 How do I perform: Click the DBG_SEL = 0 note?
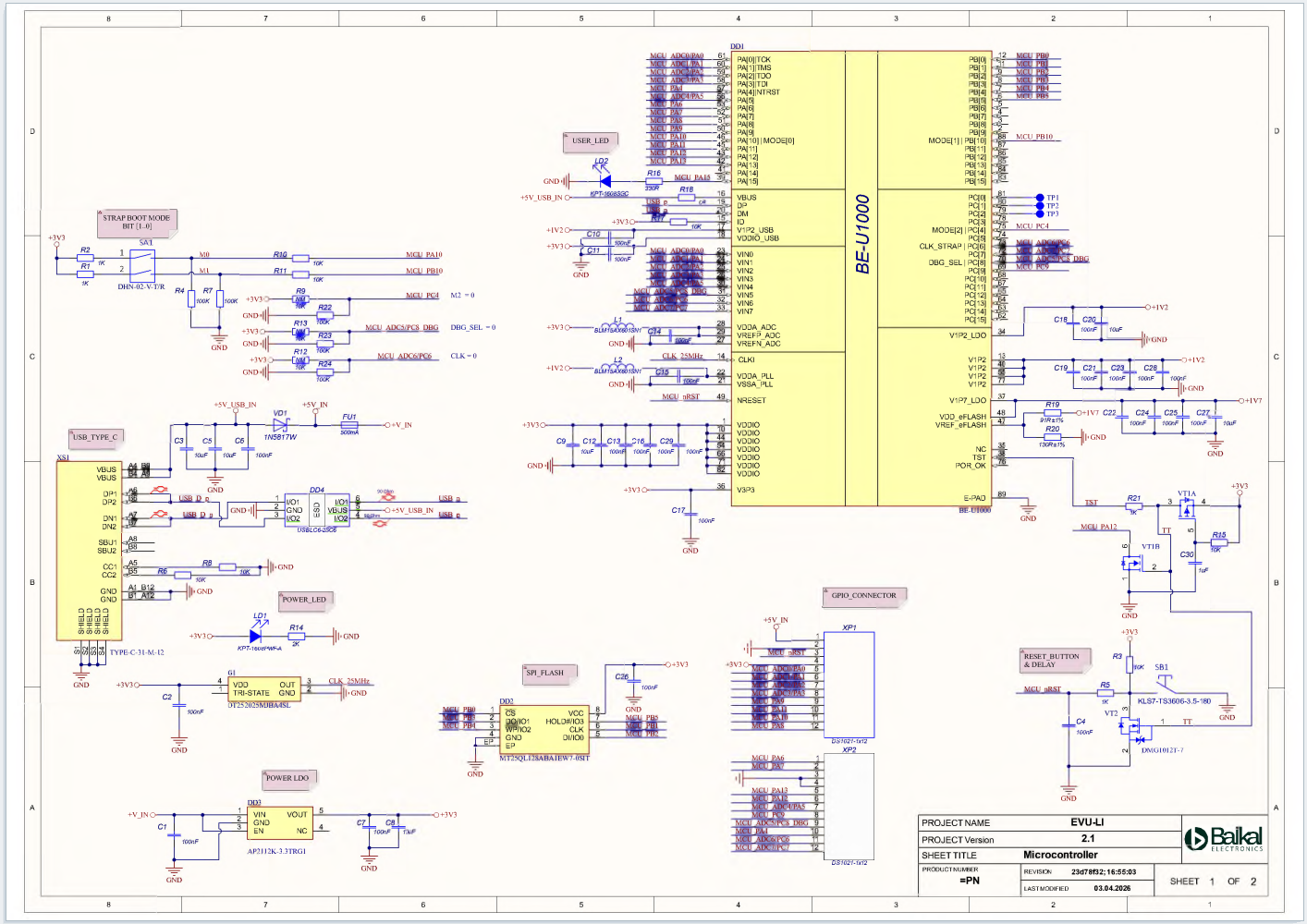pyautogui.click(x=473, y=328)
